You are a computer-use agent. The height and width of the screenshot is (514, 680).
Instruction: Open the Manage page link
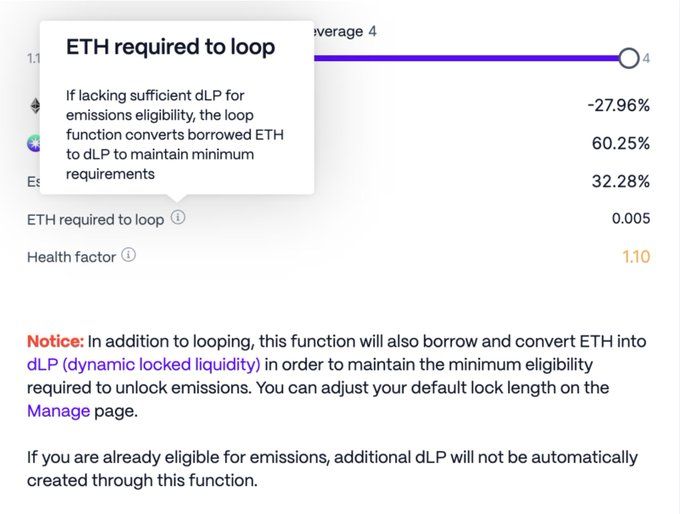[58, 410]
